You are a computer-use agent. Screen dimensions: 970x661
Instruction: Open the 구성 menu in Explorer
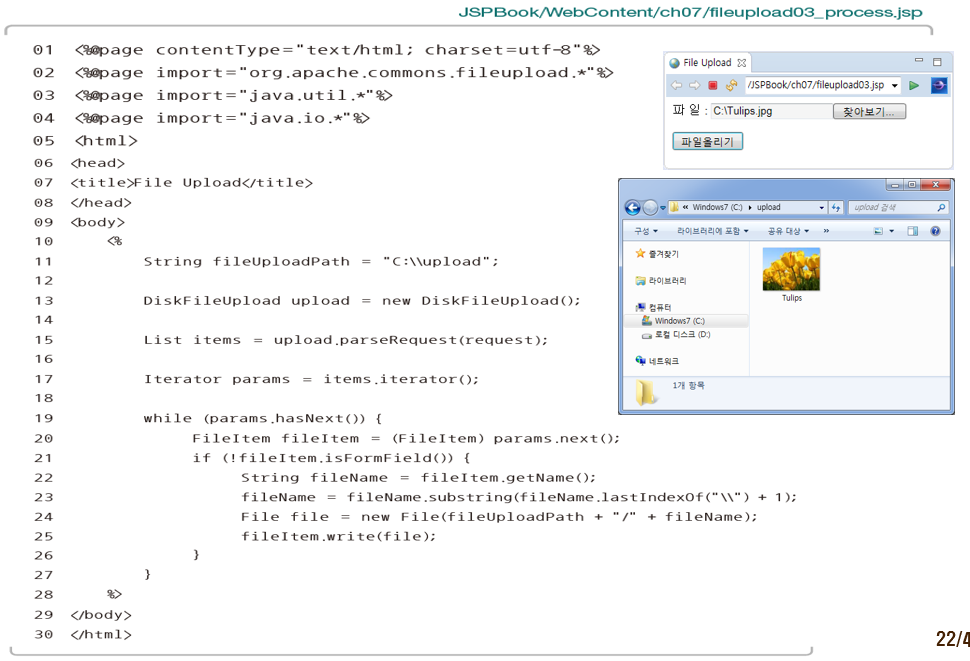[645, 231]
